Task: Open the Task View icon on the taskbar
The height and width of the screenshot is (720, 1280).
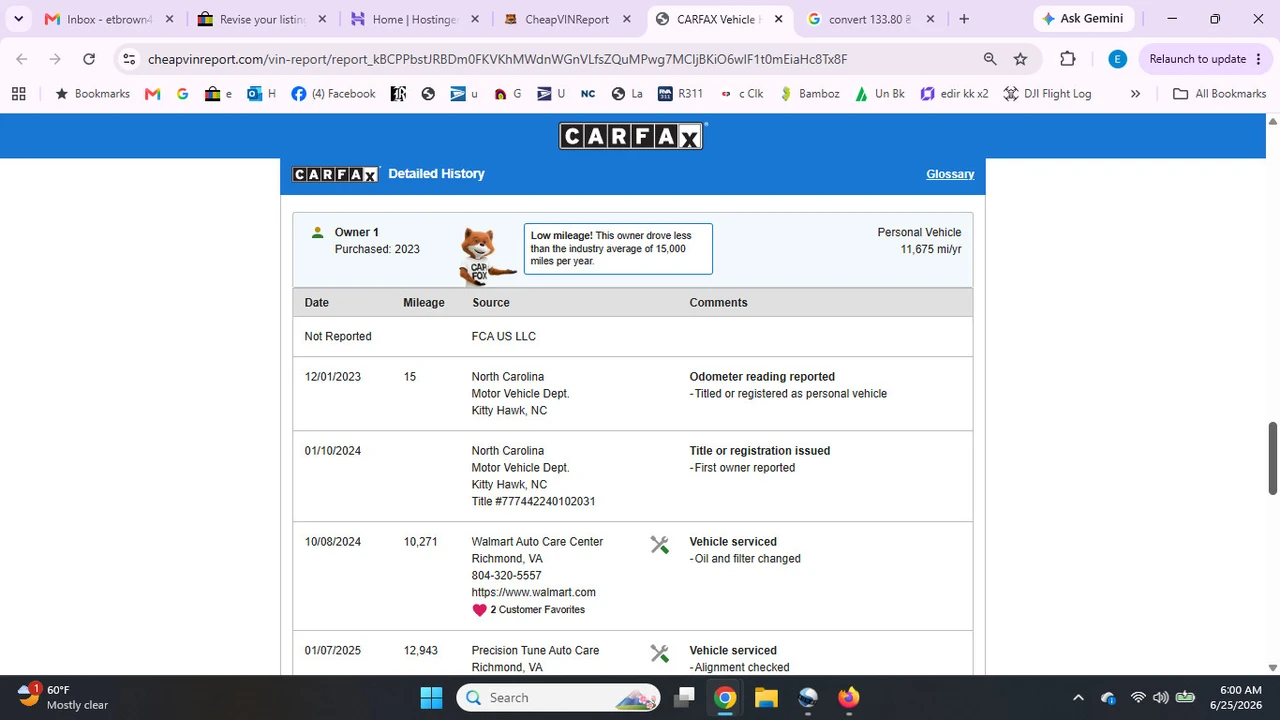Action: tap(685, 697)
